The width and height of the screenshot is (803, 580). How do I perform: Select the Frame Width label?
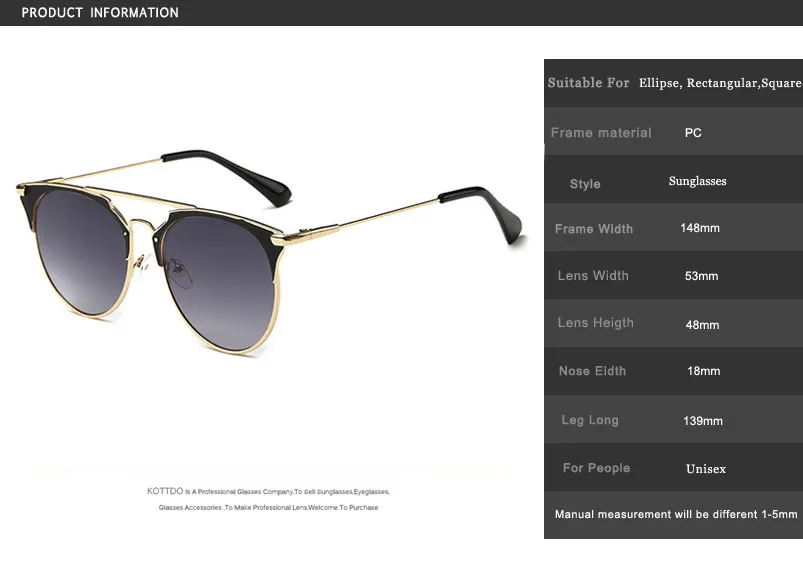click(594, 229)
